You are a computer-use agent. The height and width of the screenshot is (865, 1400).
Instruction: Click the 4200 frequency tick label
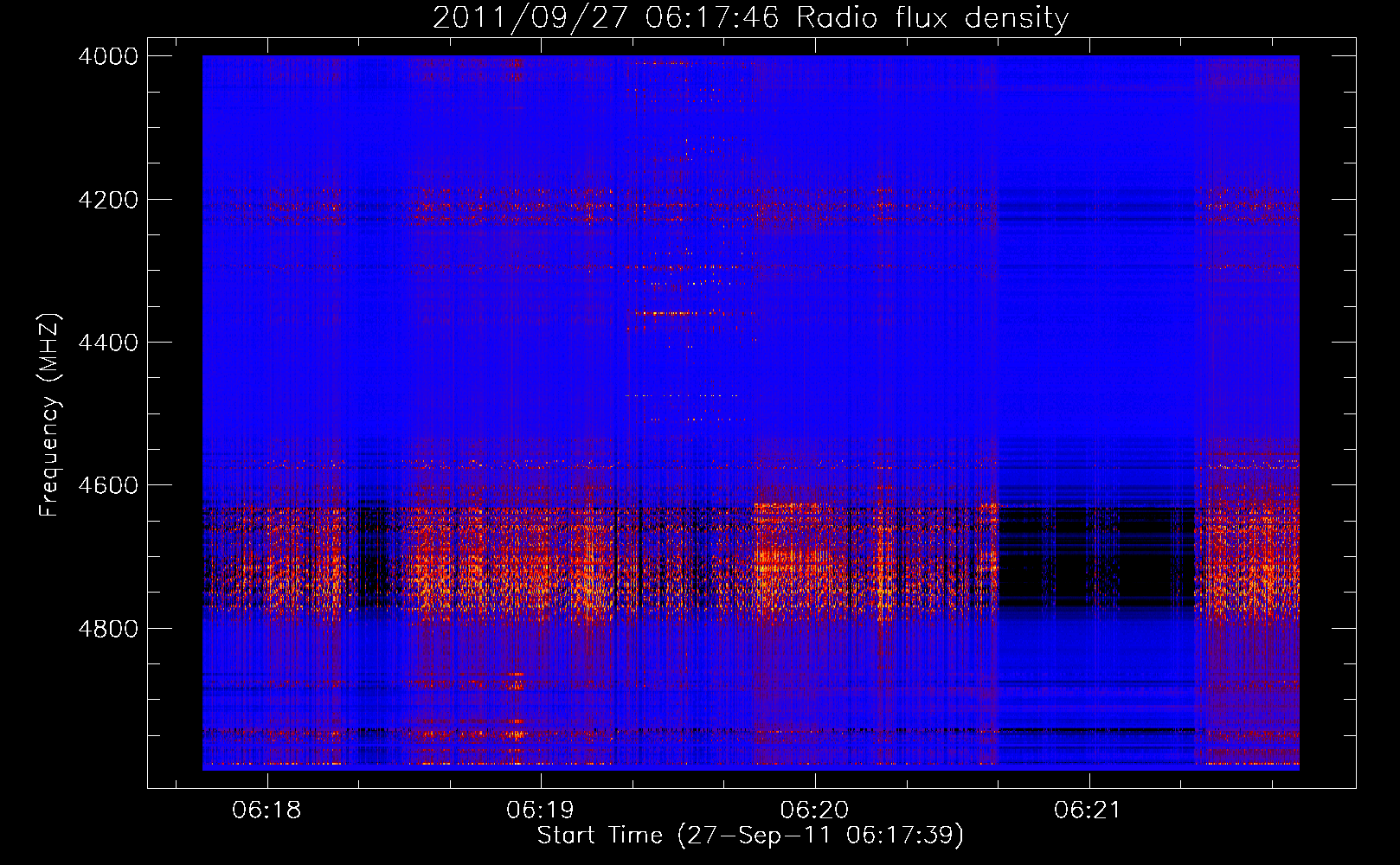coord(108,199)
